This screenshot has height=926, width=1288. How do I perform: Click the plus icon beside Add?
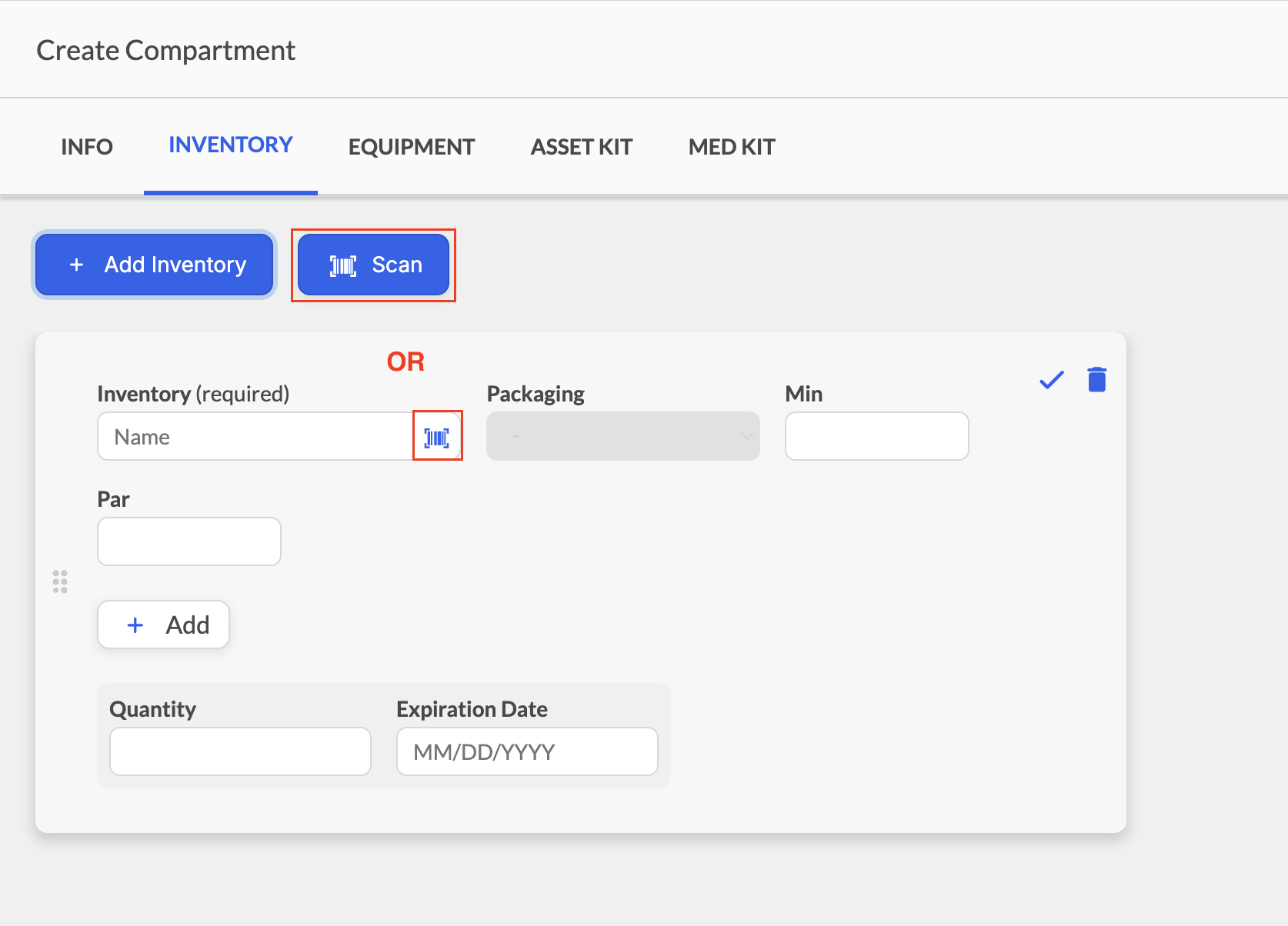[135, 625]
